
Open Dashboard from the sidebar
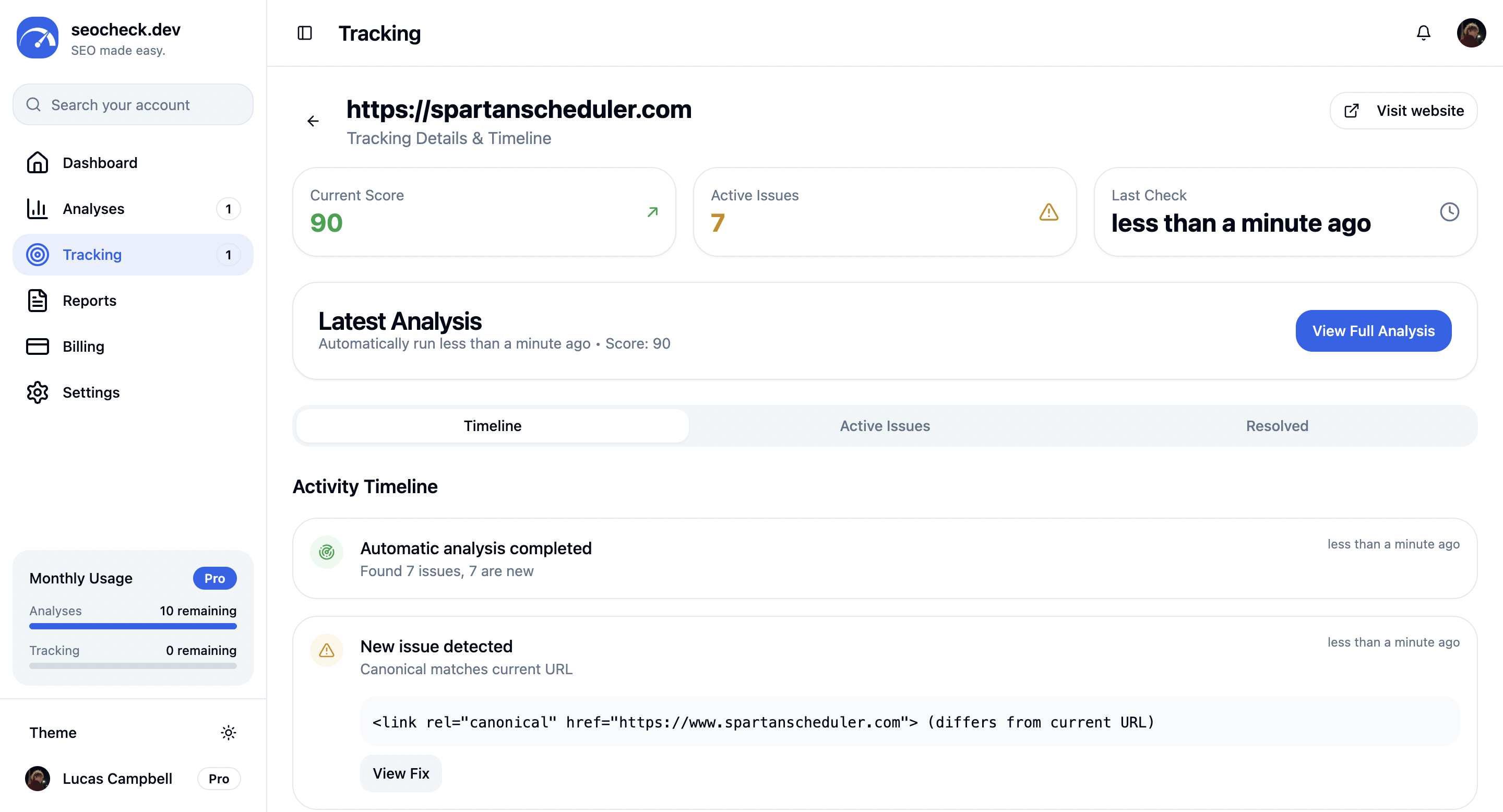[133, 163]
